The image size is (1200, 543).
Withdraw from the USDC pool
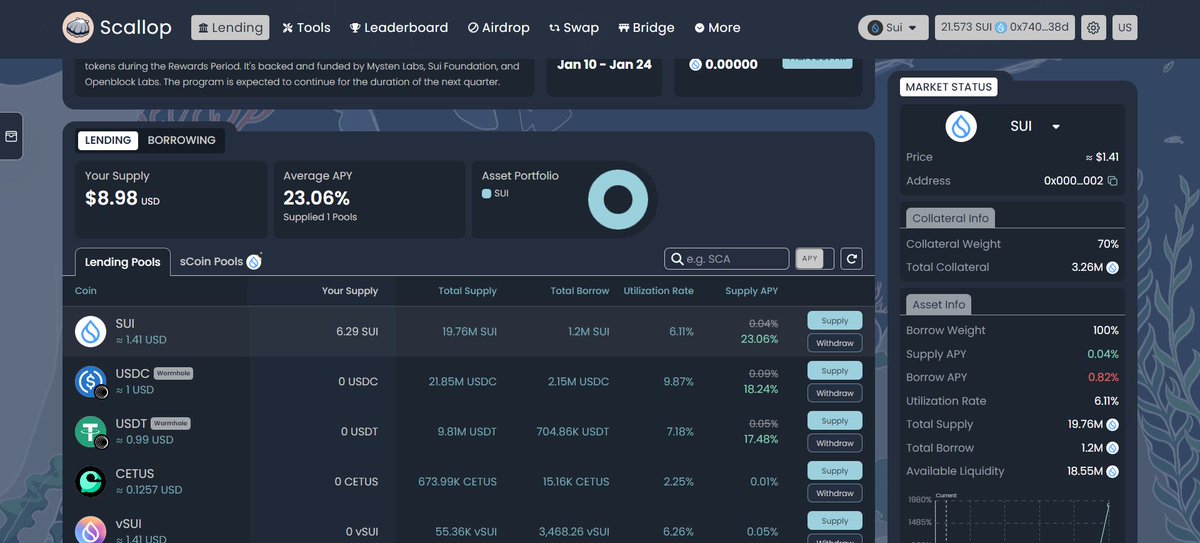point(835,393)
